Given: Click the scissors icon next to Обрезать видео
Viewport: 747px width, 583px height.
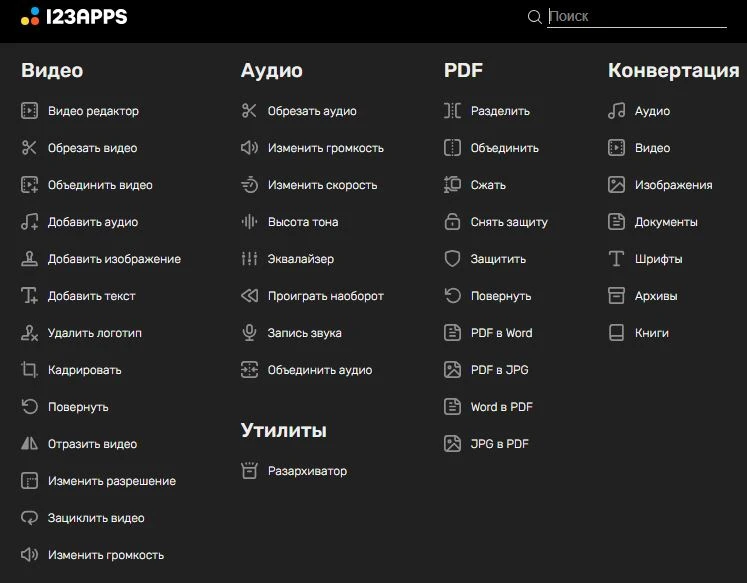Looking at the screenshot, I should [29, 148].
